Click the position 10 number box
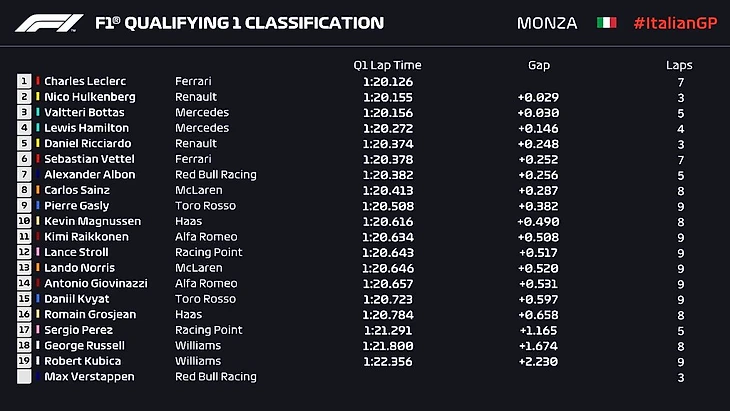Screen dimensions: 730x411 tap(24, 221)
